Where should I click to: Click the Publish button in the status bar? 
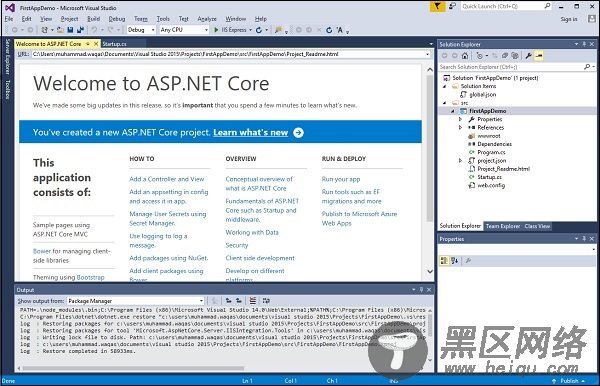coord(568,381)
